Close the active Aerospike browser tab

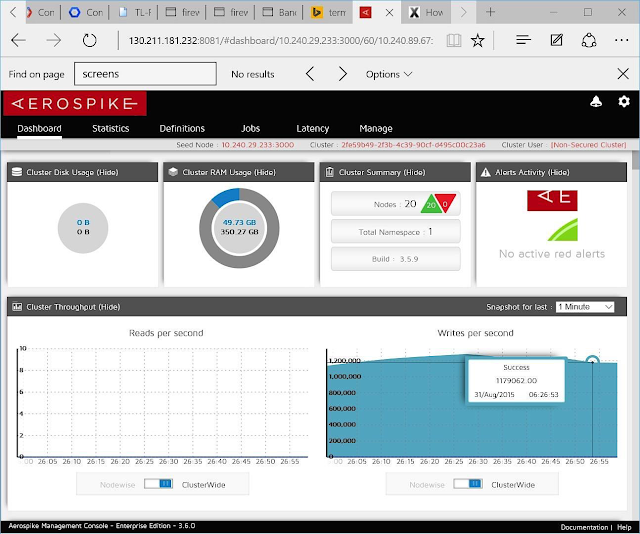(x=389, y=13)
